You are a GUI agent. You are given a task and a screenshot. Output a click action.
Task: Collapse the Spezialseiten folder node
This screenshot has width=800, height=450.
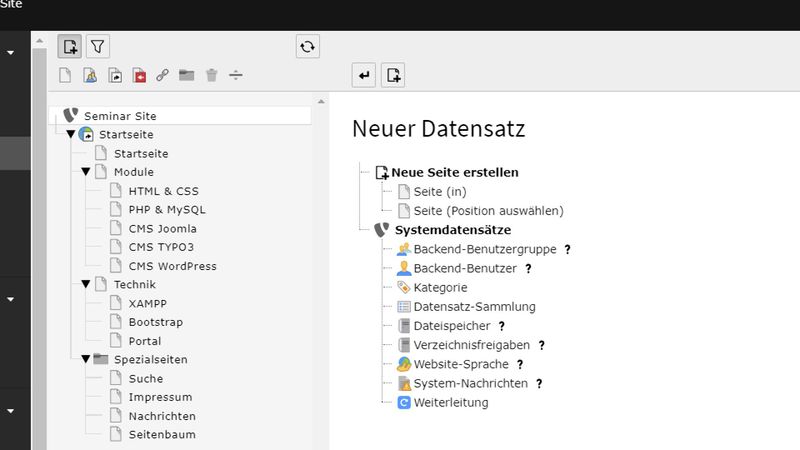86,359
